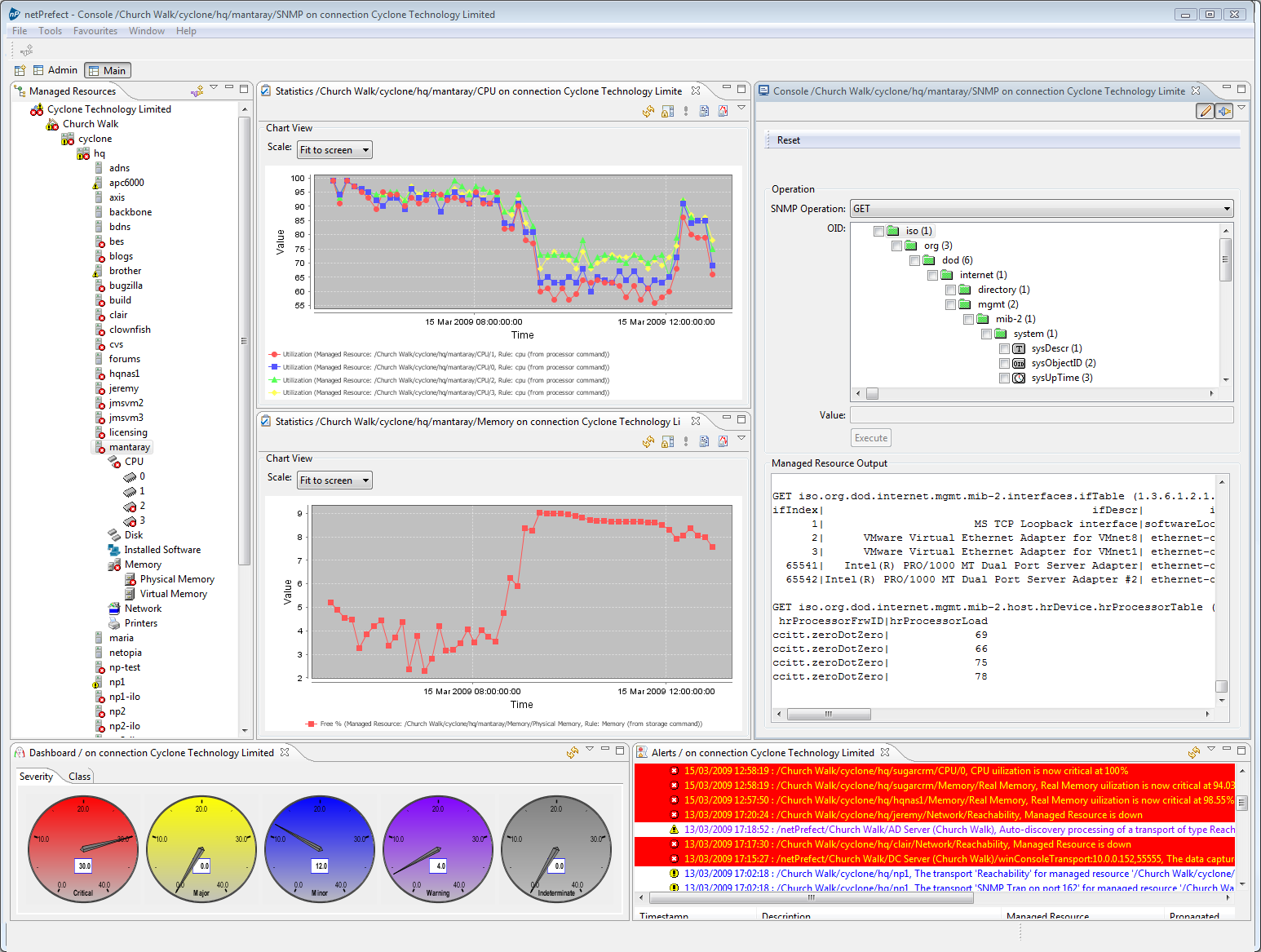Check the directory (1) OID checkbox
The width and height of the screenshot is (1261, 952).
tap(950, 290)
